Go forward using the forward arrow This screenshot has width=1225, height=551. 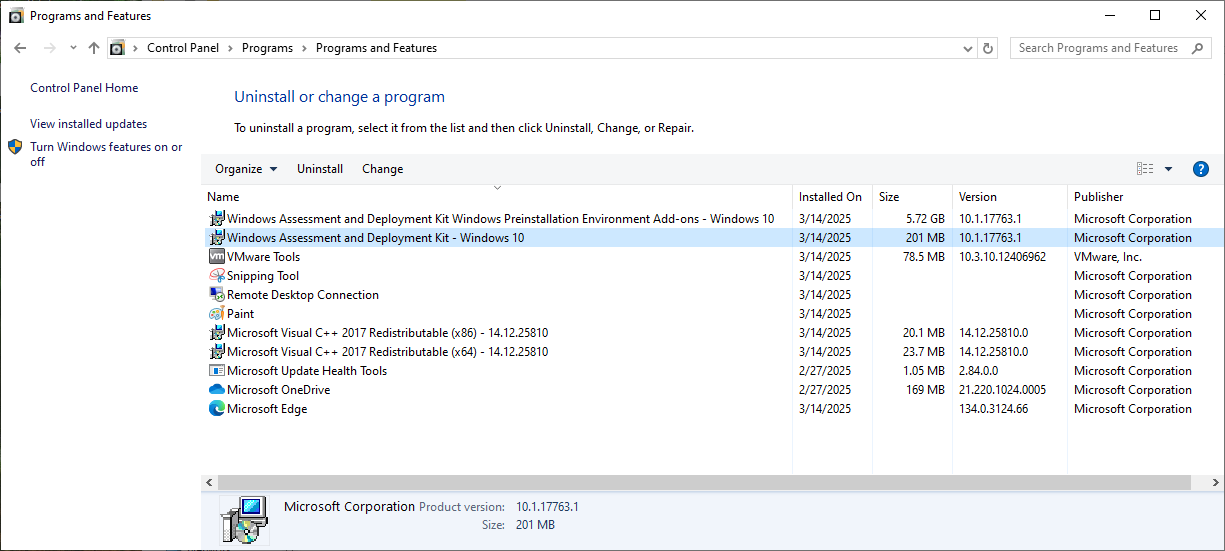(x=49, y=48)
